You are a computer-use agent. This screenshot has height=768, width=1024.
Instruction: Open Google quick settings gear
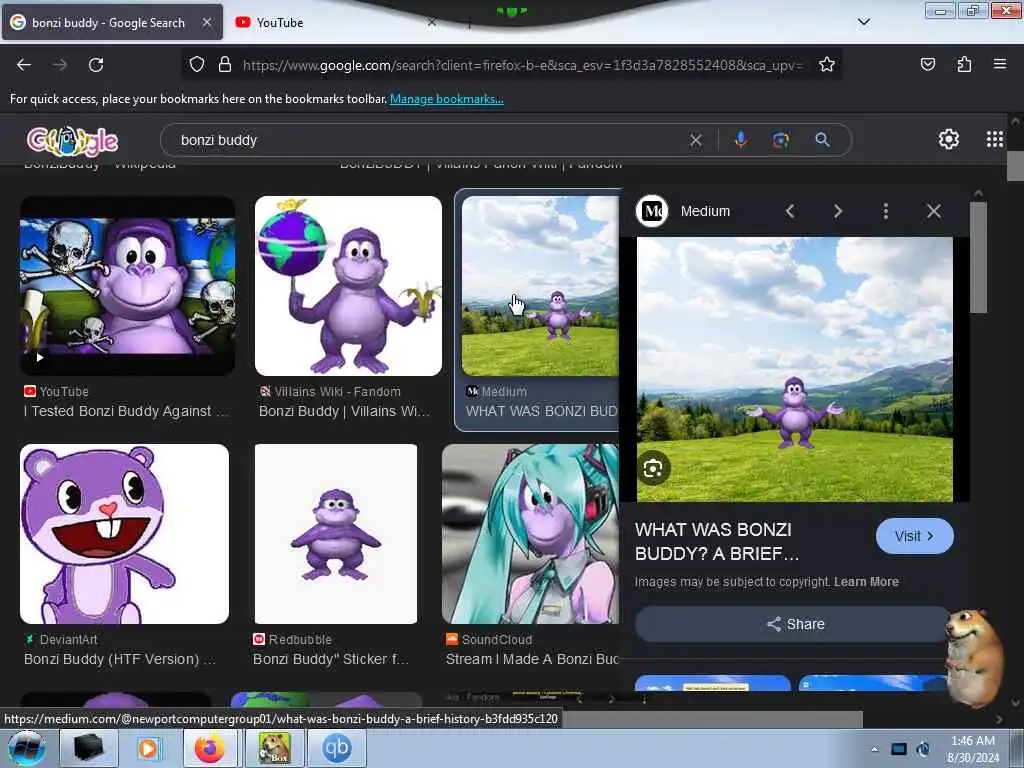[948, 139]
